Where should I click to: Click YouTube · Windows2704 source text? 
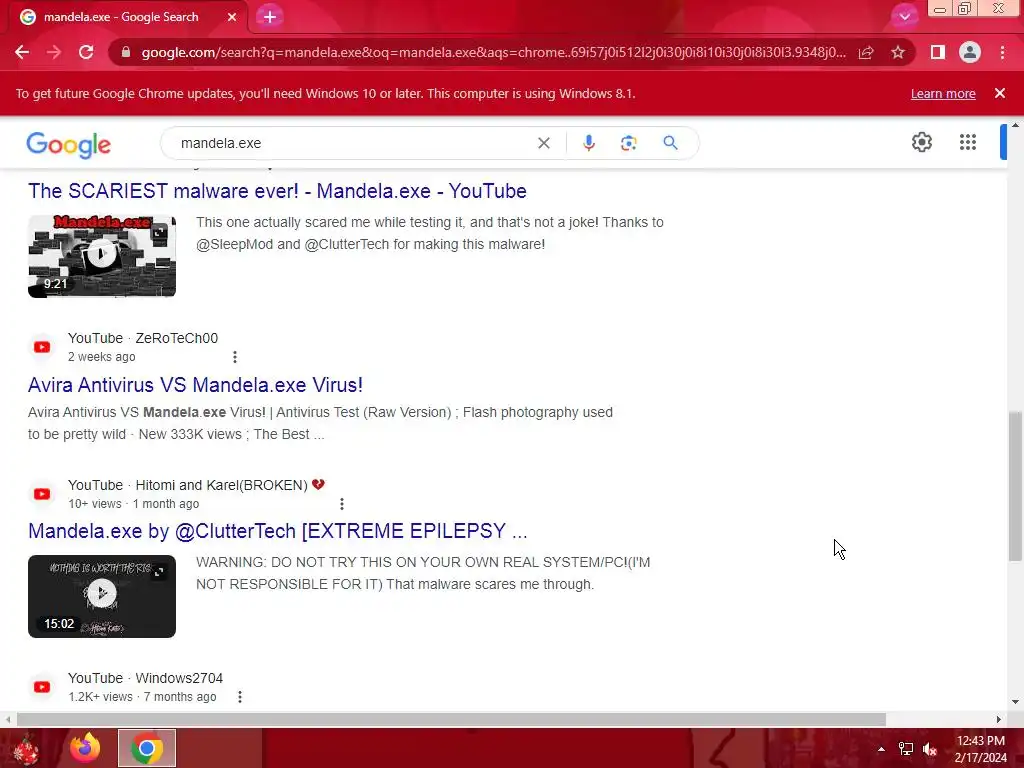click(x=146, y=679)
